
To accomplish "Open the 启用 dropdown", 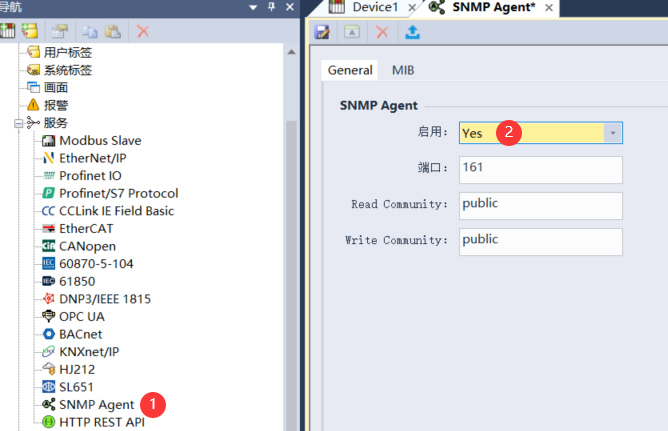I will (613, 133).
